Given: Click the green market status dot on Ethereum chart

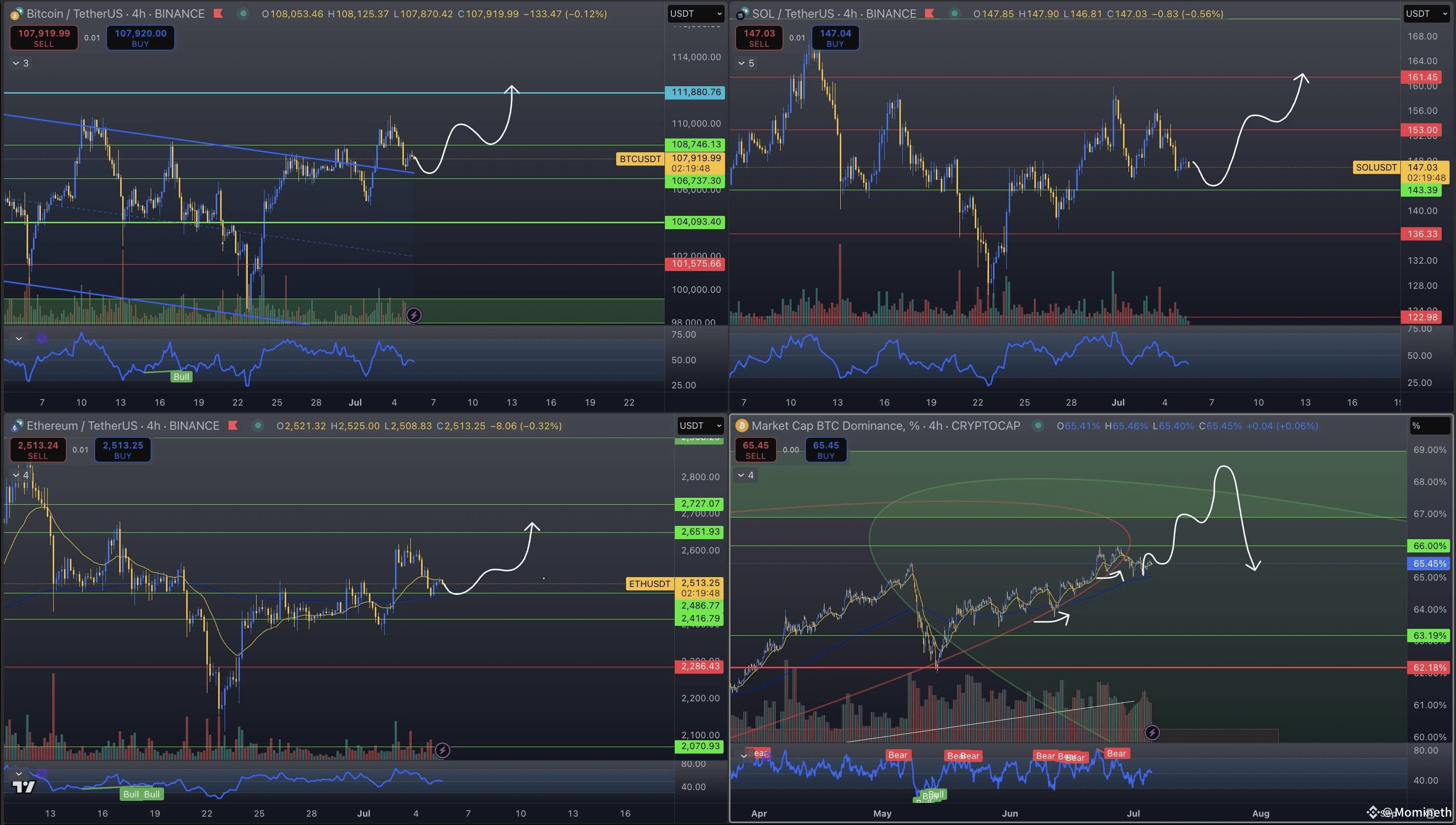Looking at the screenshot, I should click(258, 425).
